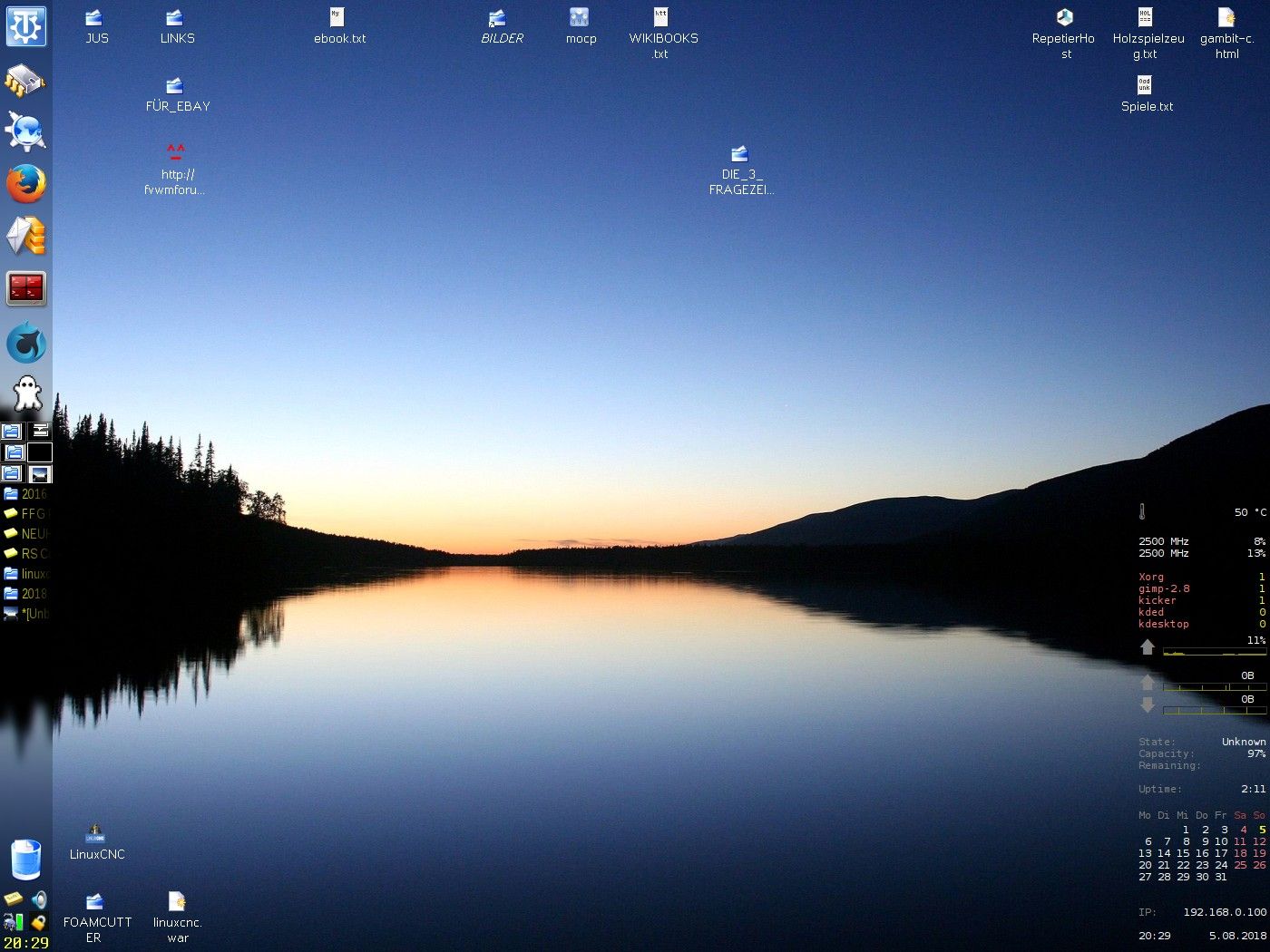Click the volume speaker icon in the tray
This screenshot has height=952, width=1270.
click(38, 897)
